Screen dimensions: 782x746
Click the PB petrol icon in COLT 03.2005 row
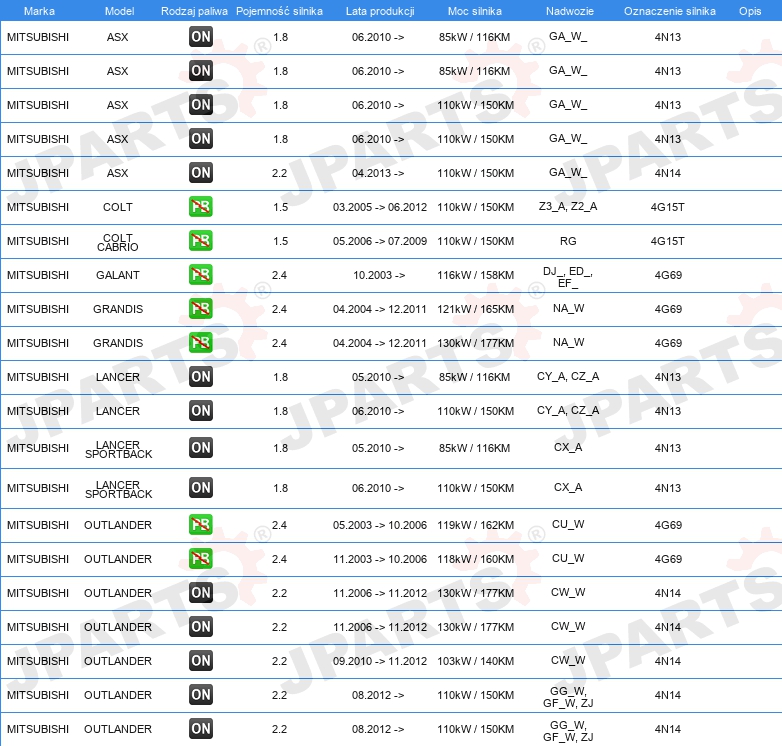[x=200, y=206]
